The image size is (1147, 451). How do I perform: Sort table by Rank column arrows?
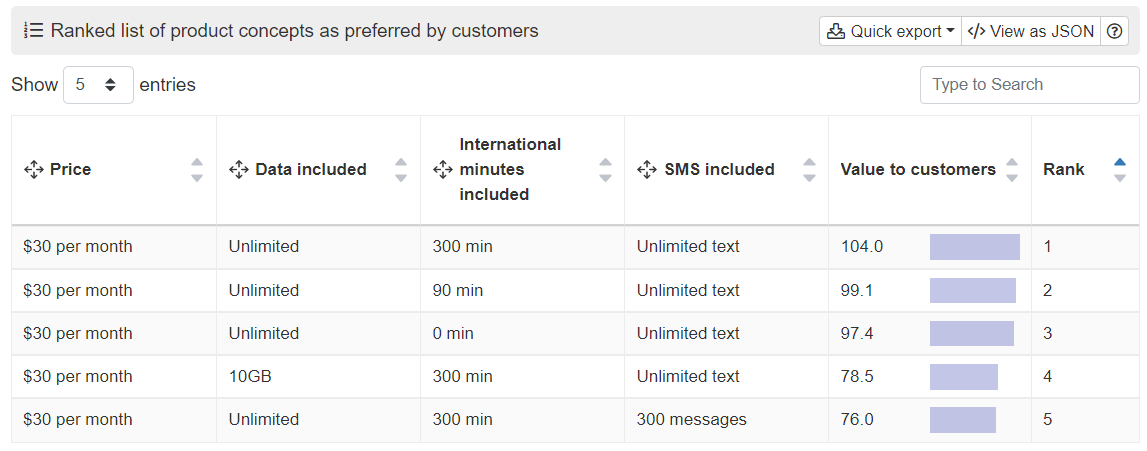[x=1119, y=170]
